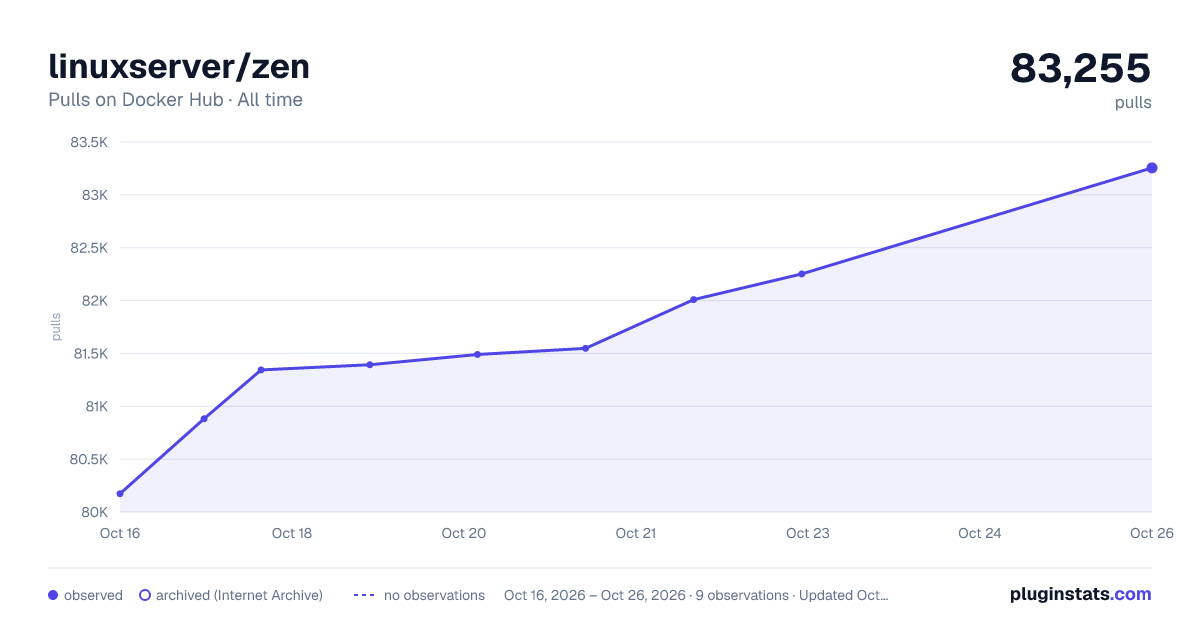The width and height of the screenshot is (1200, 630).
Task: Click the date range and observations summary text
Action: (x=696, y=595)
